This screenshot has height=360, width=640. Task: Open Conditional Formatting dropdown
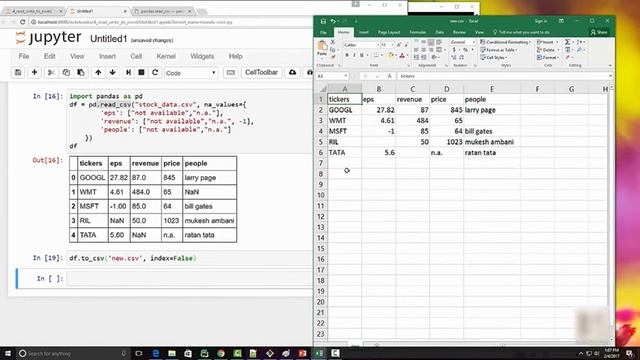point(506,42)
